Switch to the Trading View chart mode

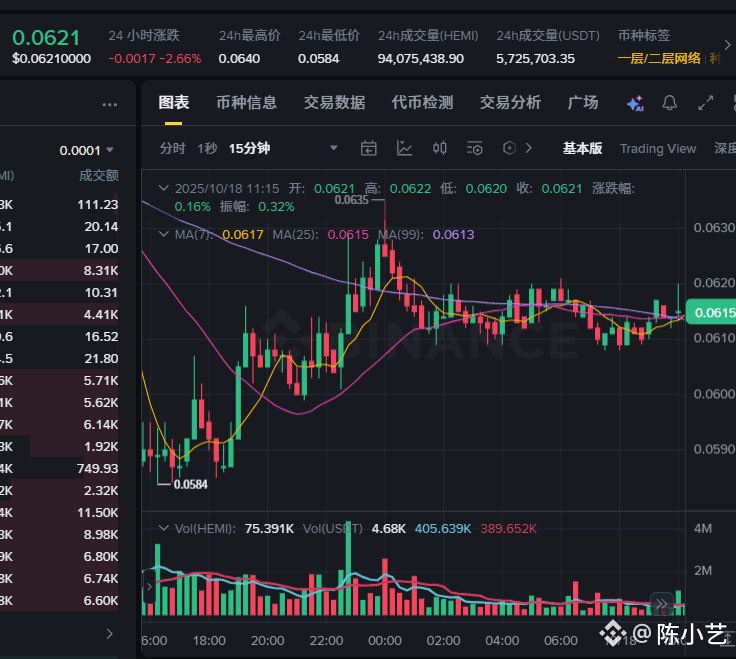point(658,149)
